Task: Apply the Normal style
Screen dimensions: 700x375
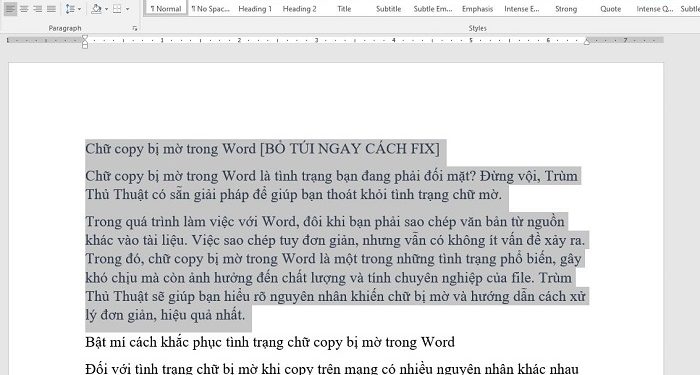Action: (x=166, y=8)
